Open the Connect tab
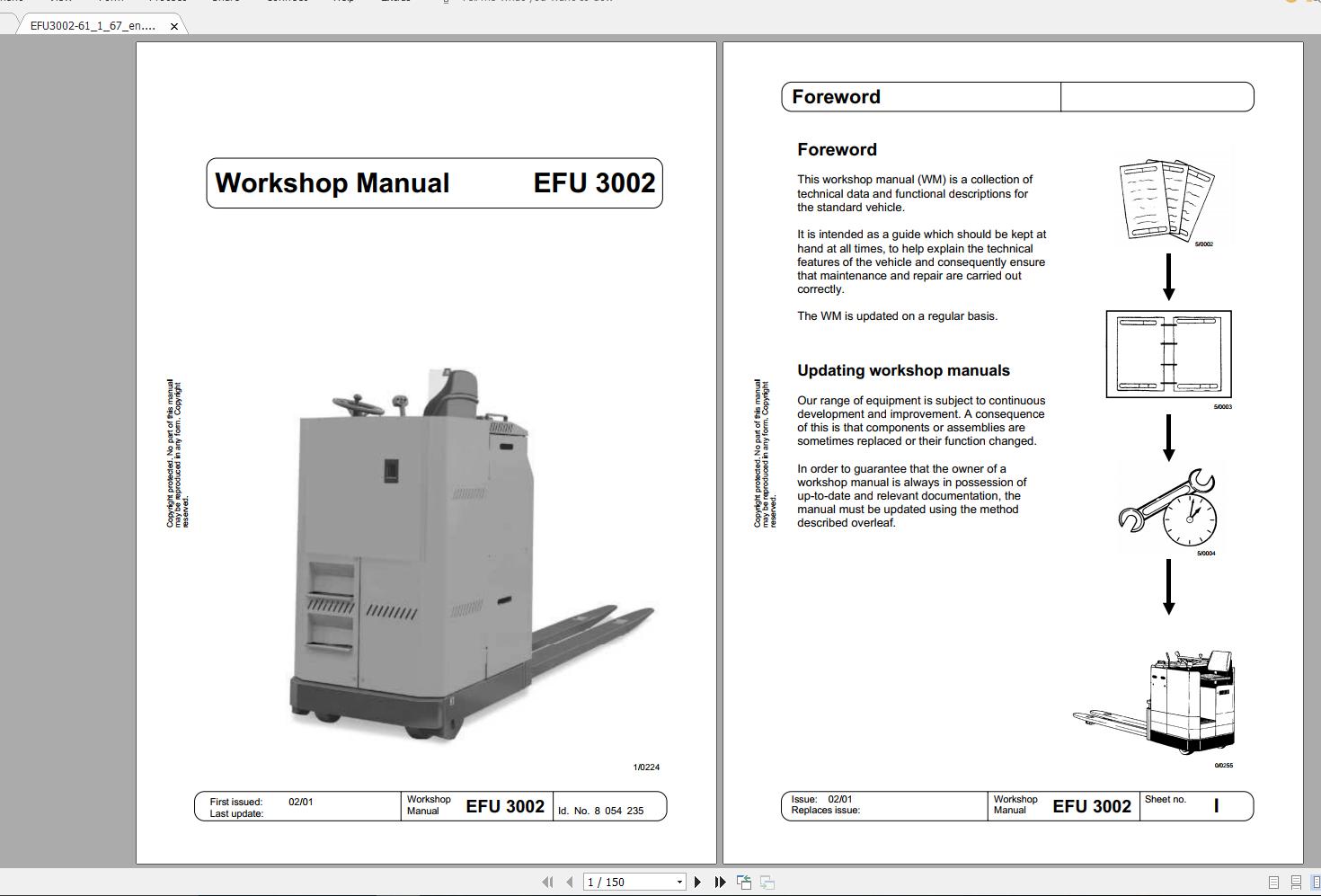Viewport: 1321px width, 896px height. [x=288, y=3]
